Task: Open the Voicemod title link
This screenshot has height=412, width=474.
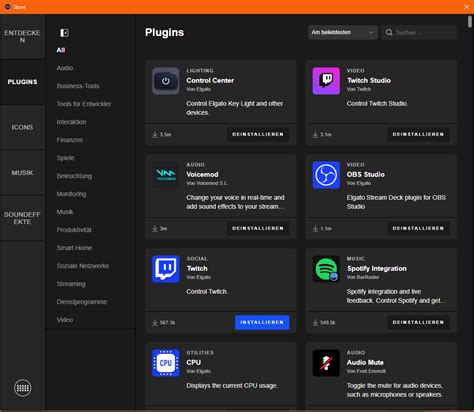Action: coord(202,174)
